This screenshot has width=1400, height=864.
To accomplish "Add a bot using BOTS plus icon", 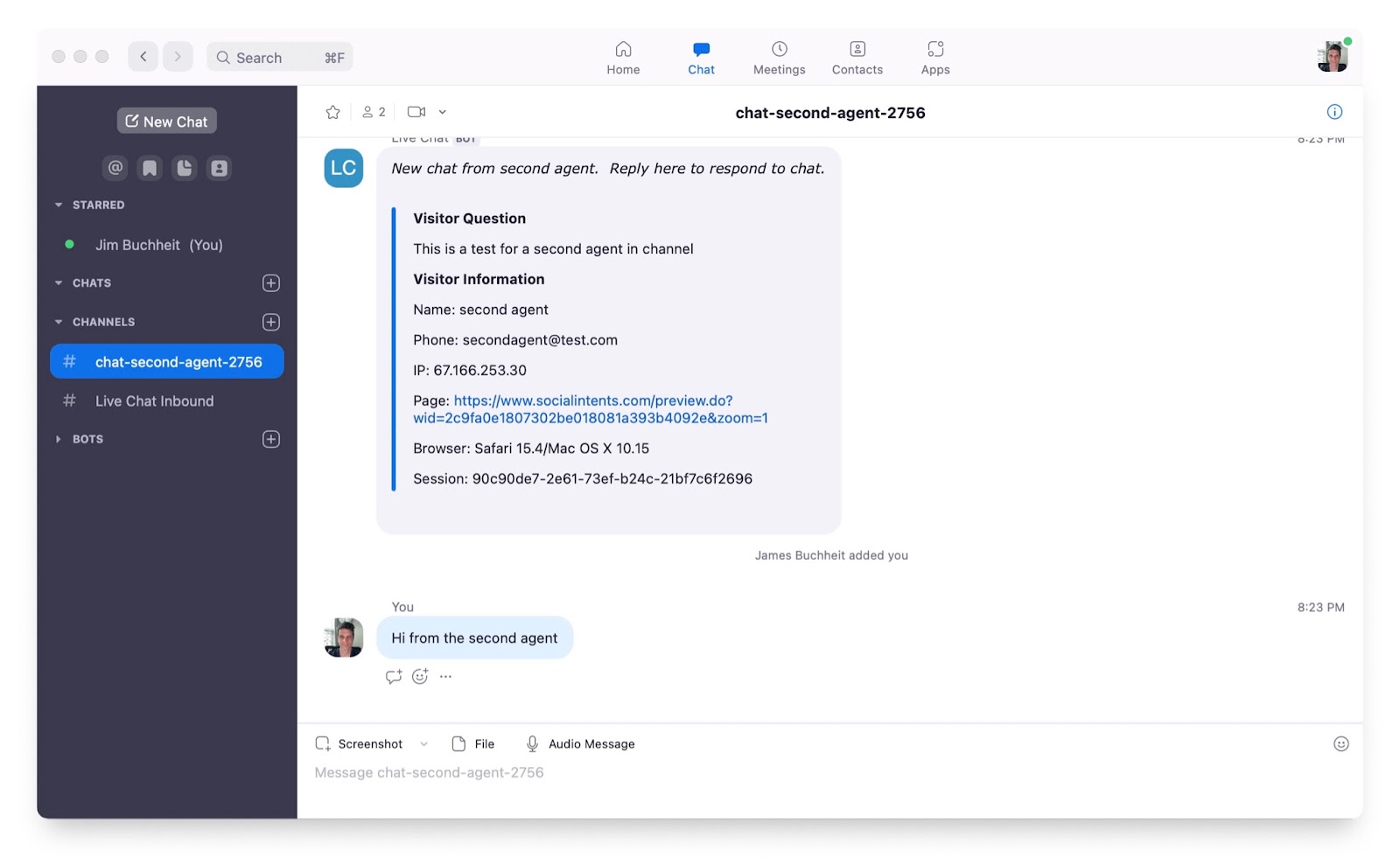I will tap(271, 439).
